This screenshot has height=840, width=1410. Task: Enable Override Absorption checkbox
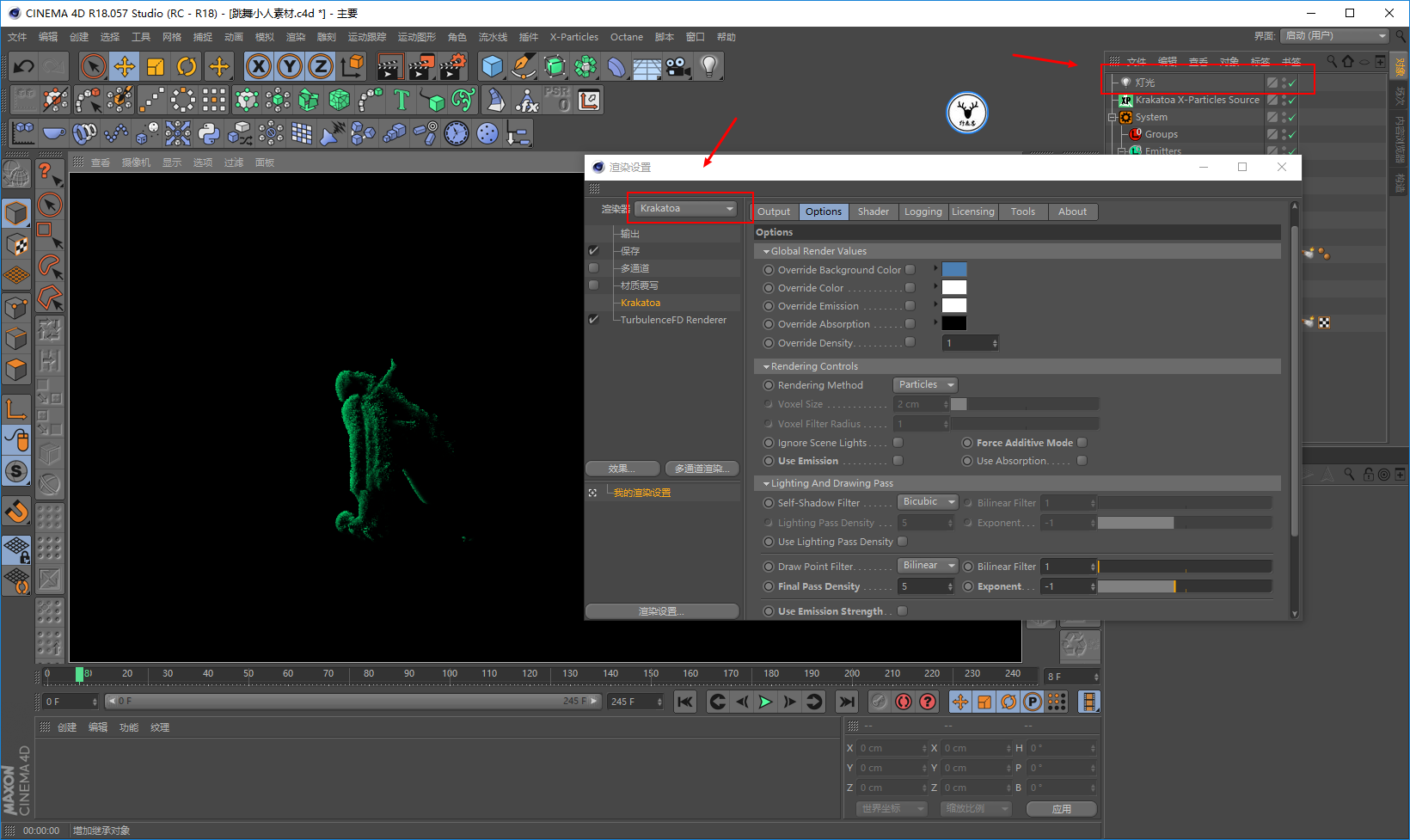point(910,323)
